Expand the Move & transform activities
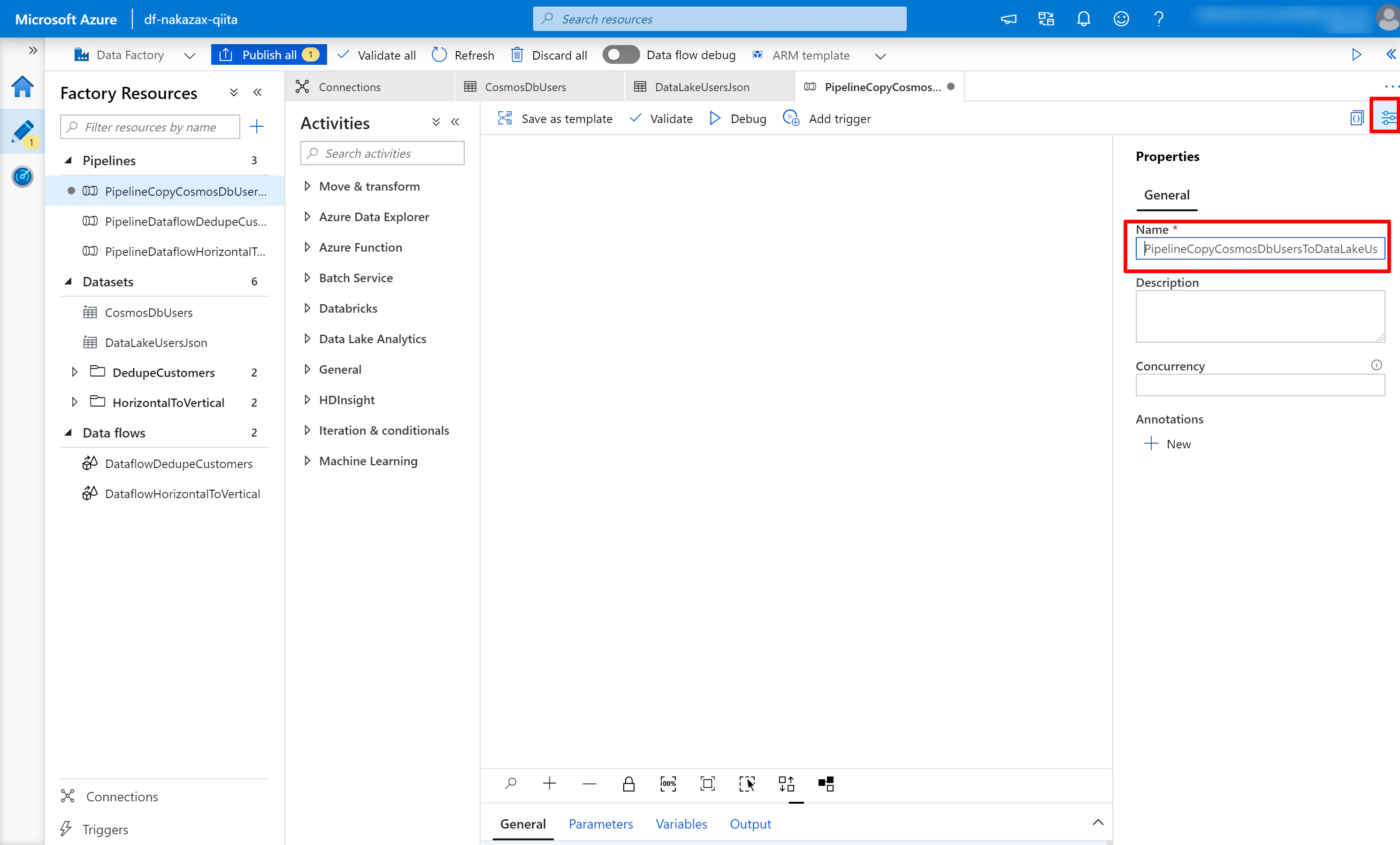The height and width of the screenshot is (845, 1400). (307, 186)
